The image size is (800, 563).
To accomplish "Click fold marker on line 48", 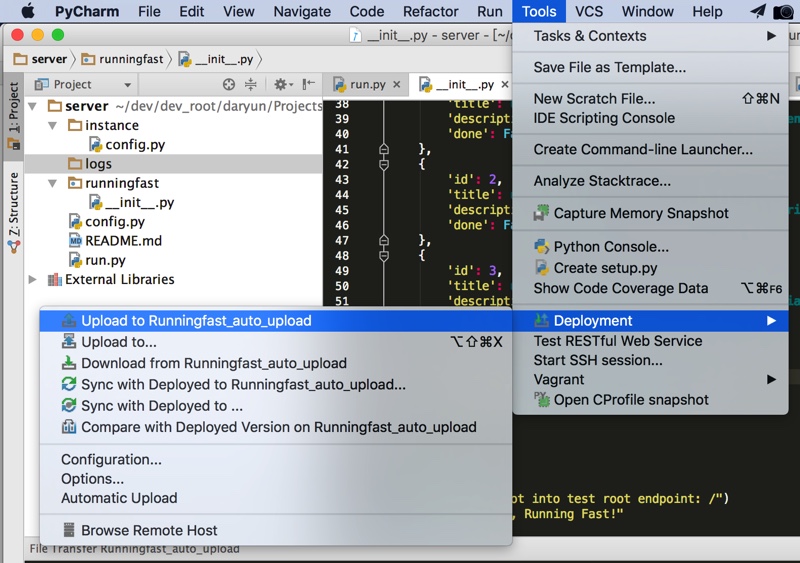I will pyautogui.click(x=384, y=256).
